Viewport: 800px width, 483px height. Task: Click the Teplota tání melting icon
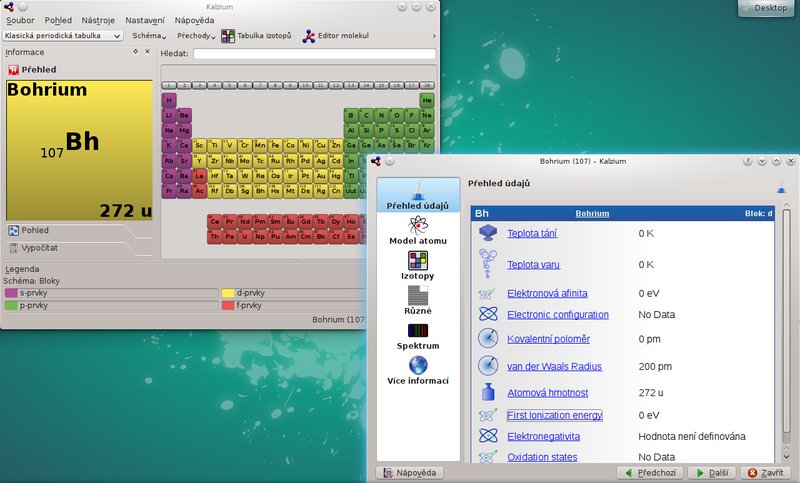[488, 233]
